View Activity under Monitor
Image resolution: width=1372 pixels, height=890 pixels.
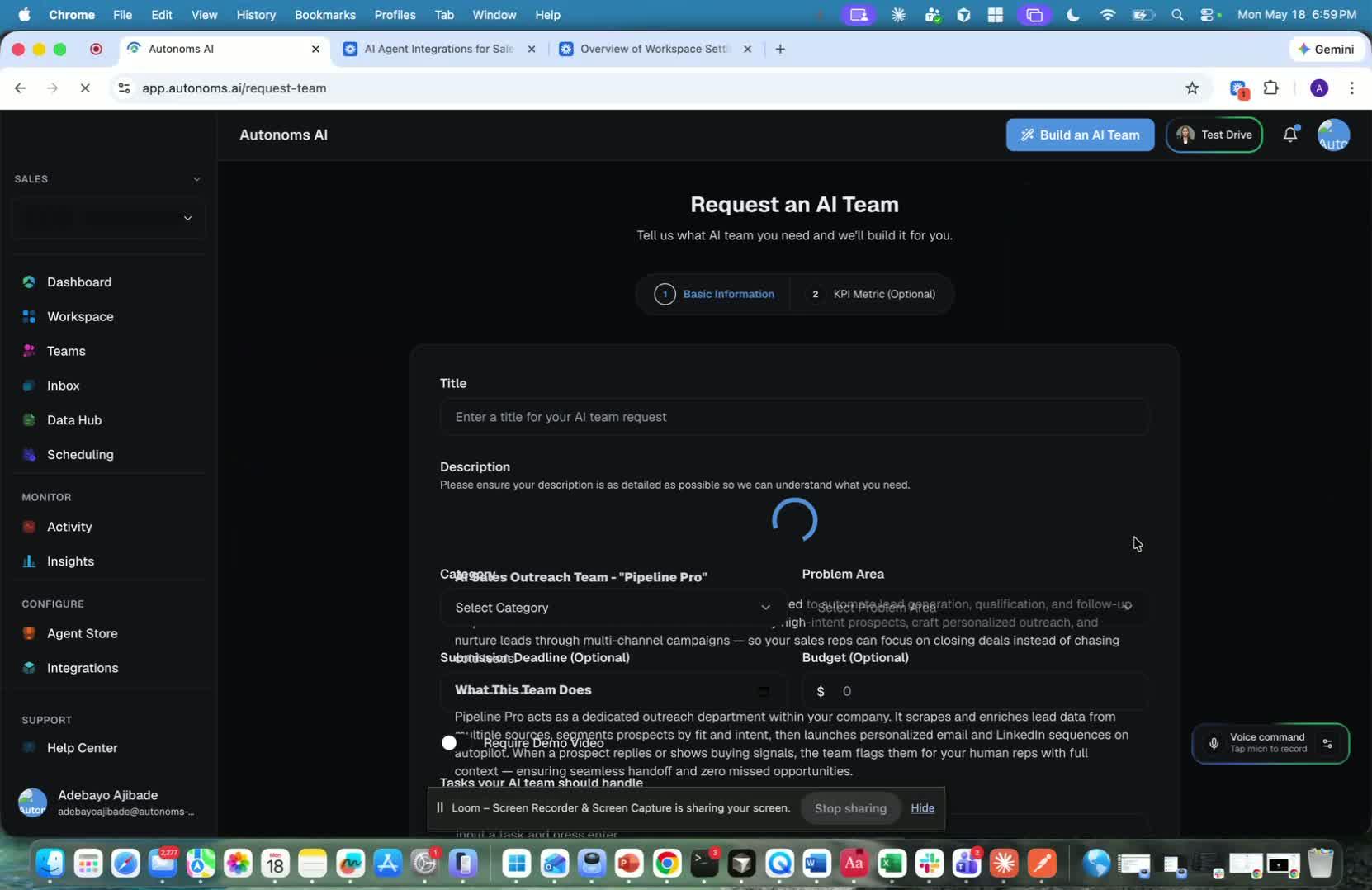click(x=69, y=527)
